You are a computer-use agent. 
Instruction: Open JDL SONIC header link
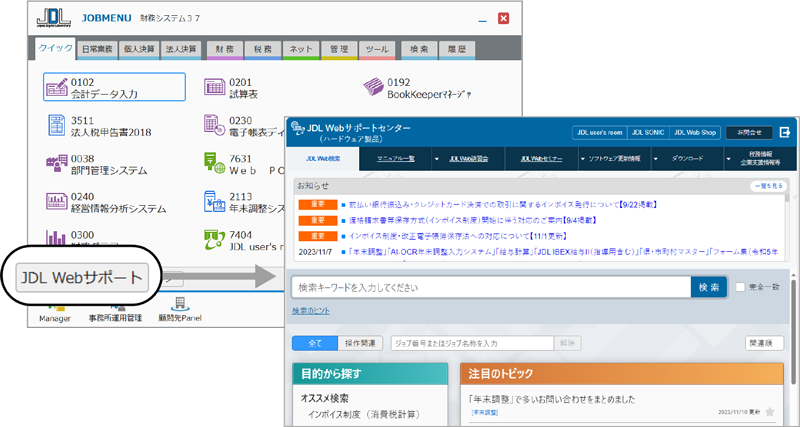(648, 133)
